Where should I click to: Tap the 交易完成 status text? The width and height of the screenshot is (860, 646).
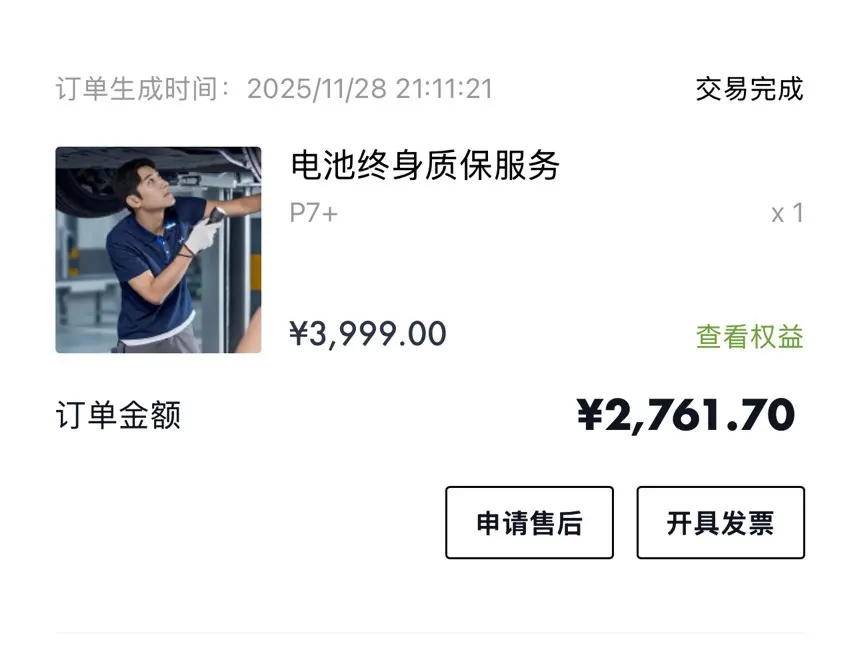pyautogui.click(x=749, y=89)
